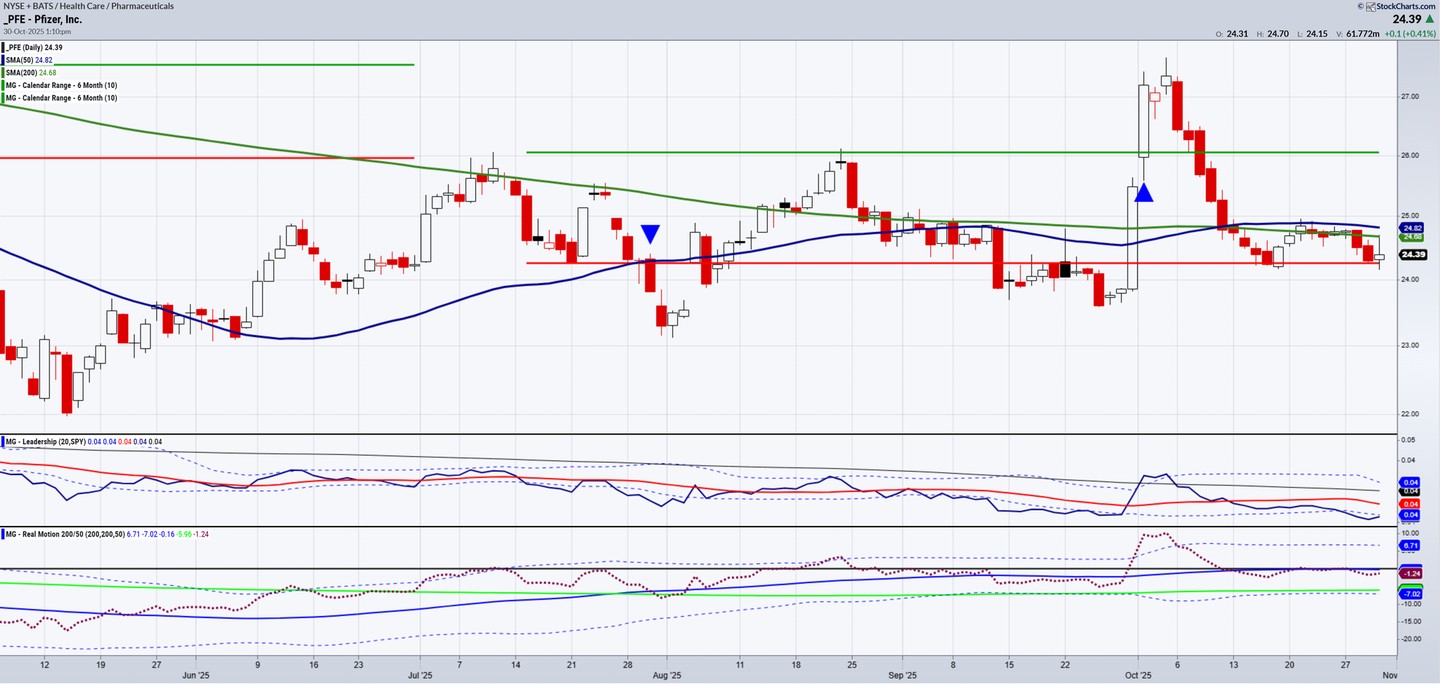Click the upper MG Calendar Range 6 Month legend
Screen dimensions: 1440x684
click(x=62, y=85)
